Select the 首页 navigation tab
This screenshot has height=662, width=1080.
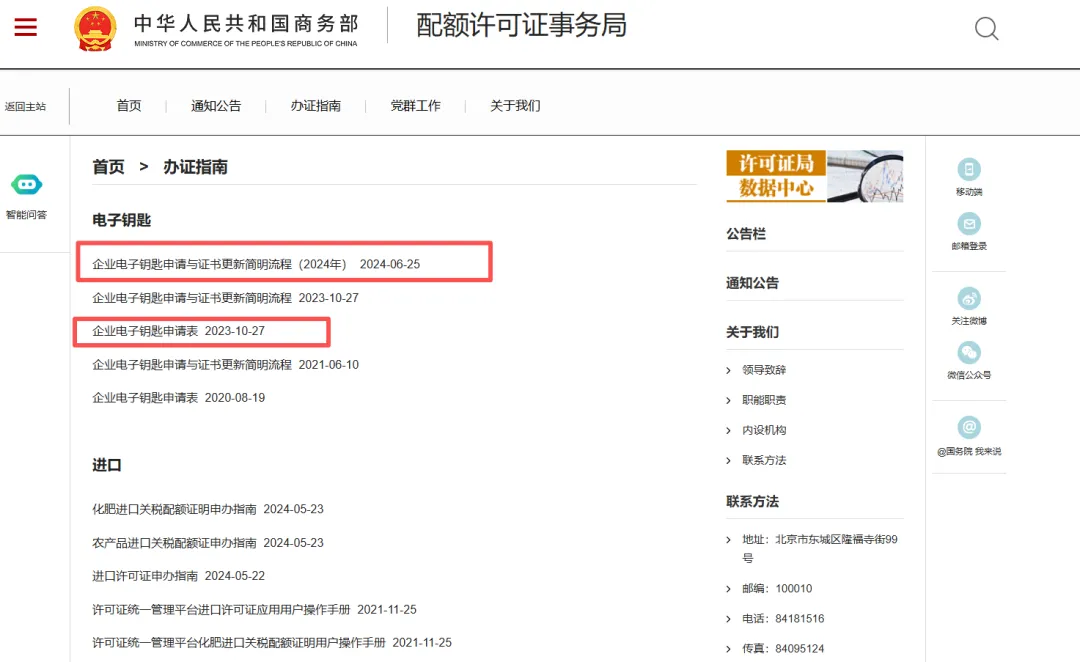tap(128, 105)
